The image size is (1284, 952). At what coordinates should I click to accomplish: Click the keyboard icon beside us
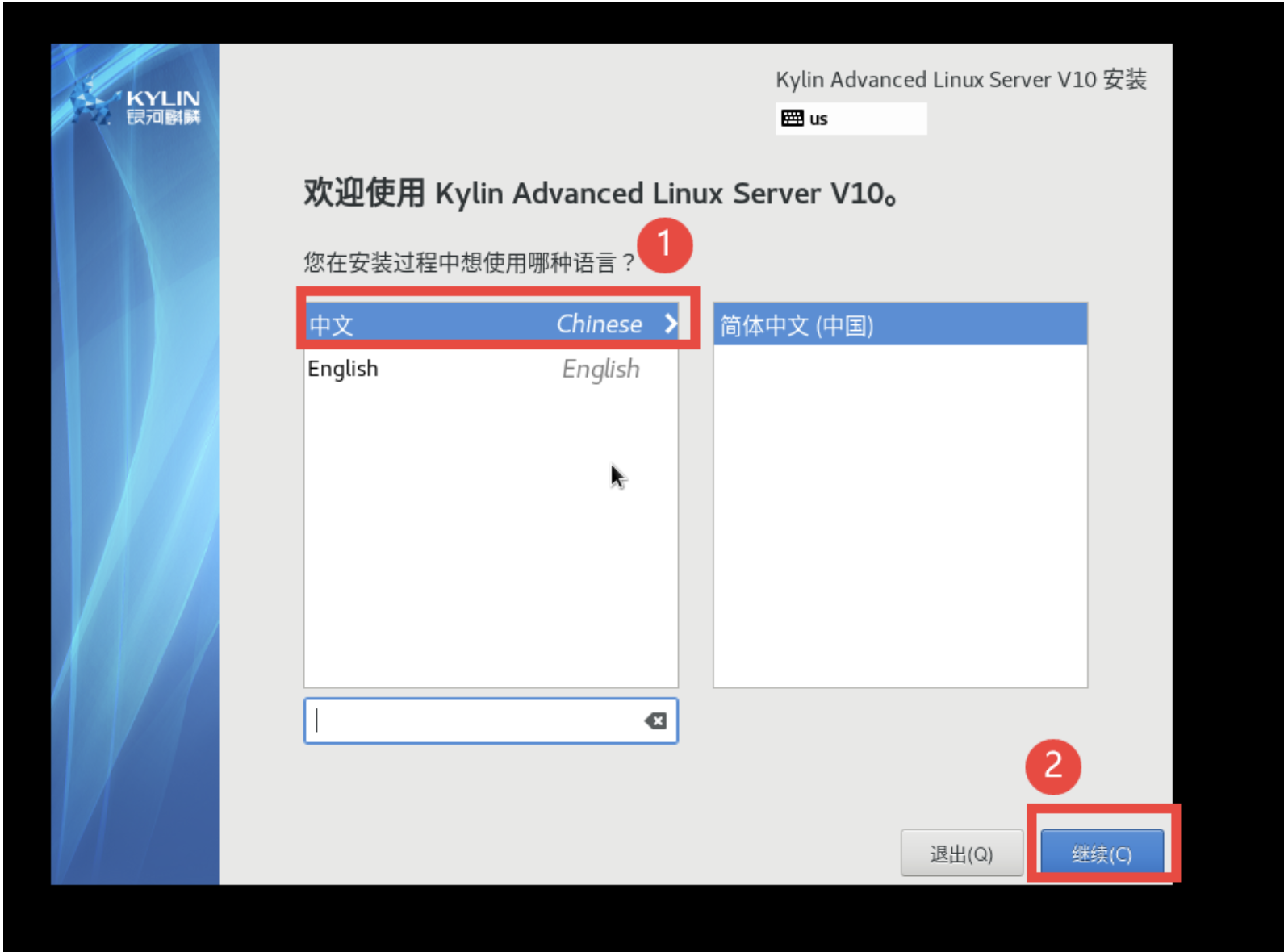pyautogui.click(x=792, y=119)
